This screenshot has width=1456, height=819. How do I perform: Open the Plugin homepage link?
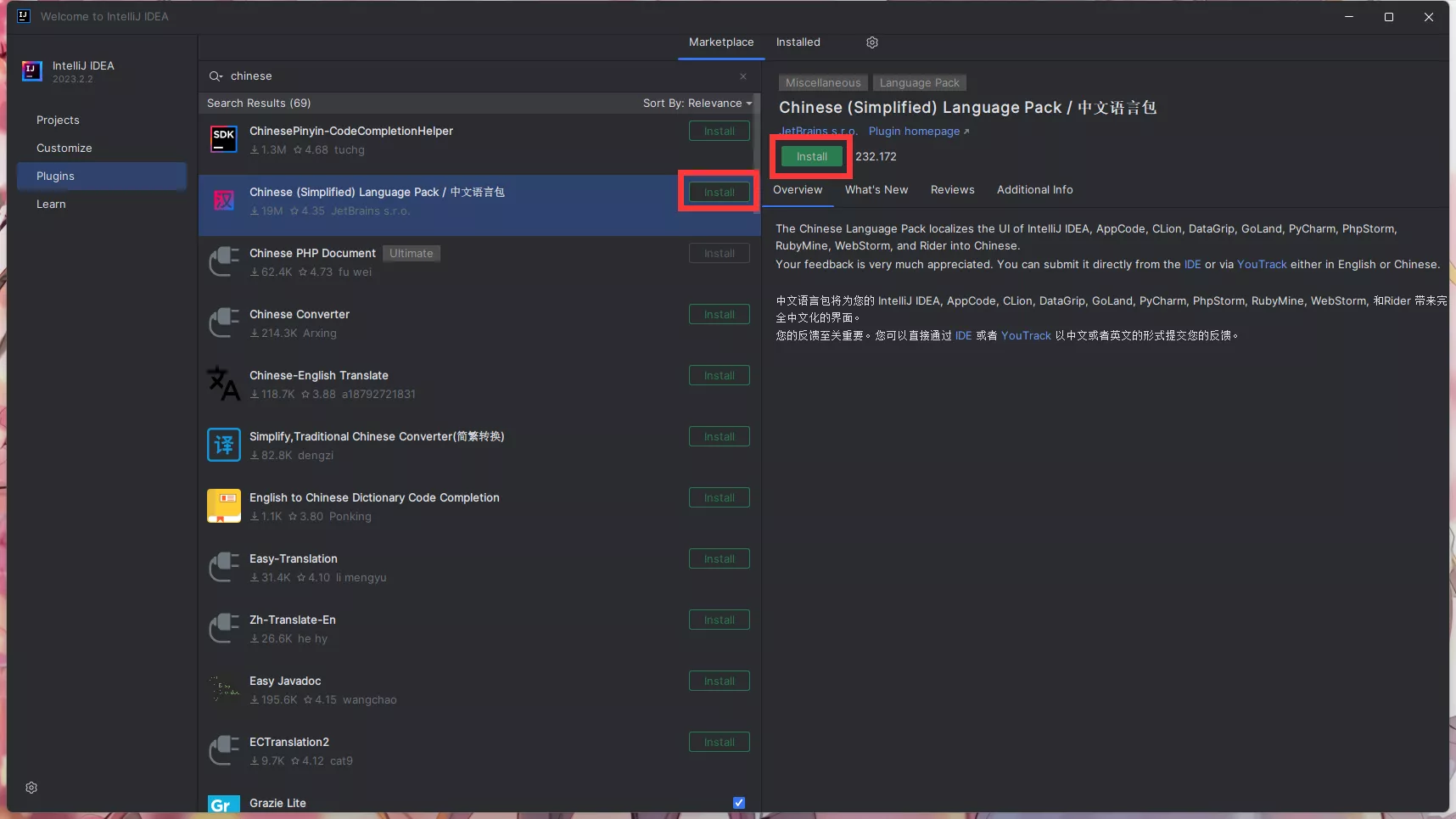tap(918, 132)
